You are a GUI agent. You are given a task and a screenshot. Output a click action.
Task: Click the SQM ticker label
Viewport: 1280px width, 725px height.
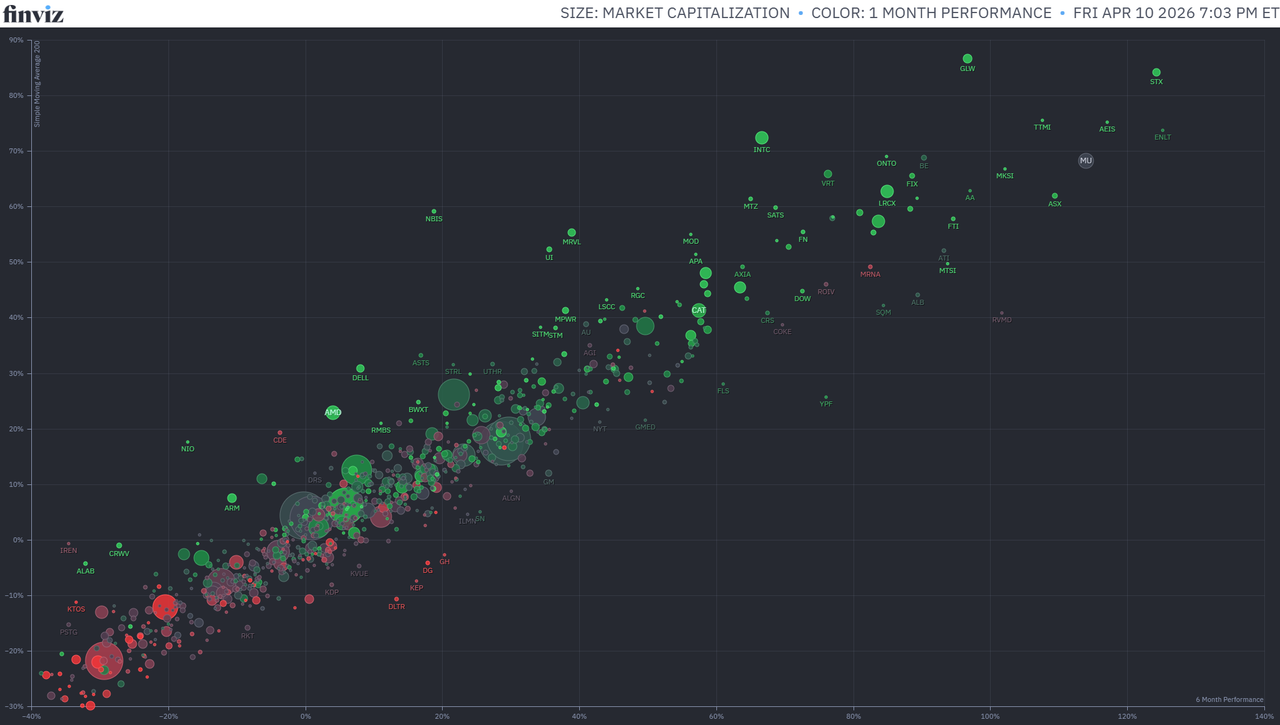coord(883,313)
